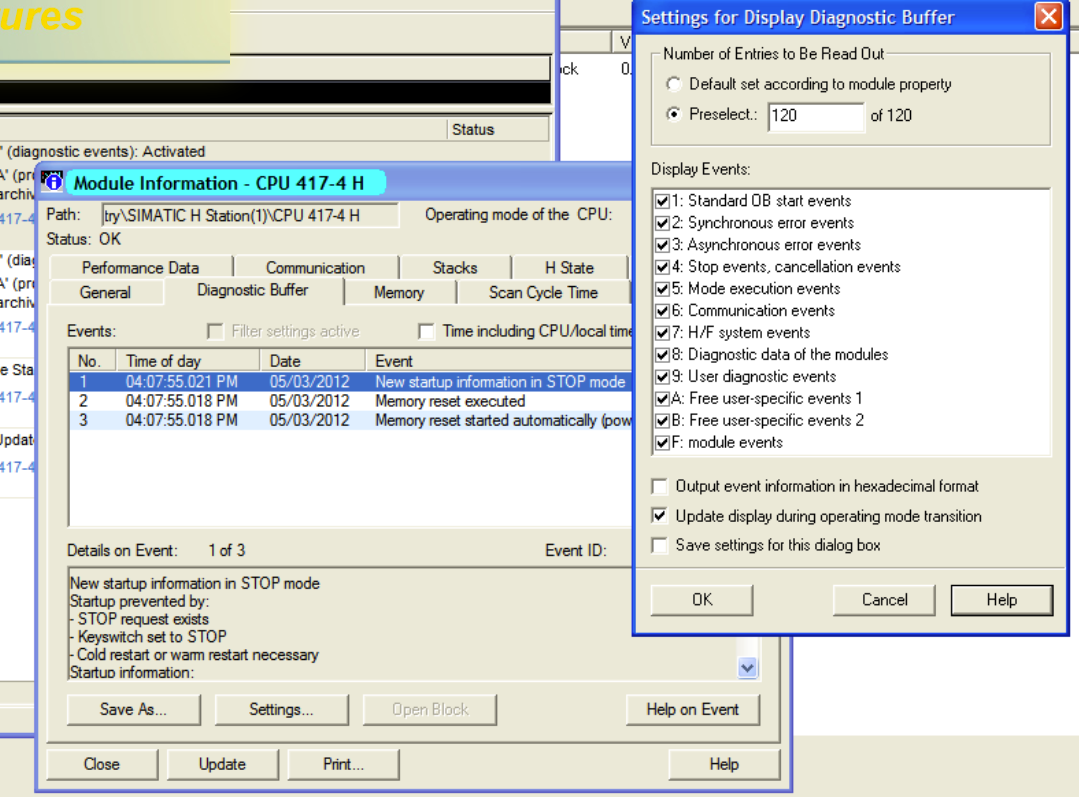Uncheck 8: Diagnostic data of the modules
This screenshot has height=797, width=1079.
[662, 355]
